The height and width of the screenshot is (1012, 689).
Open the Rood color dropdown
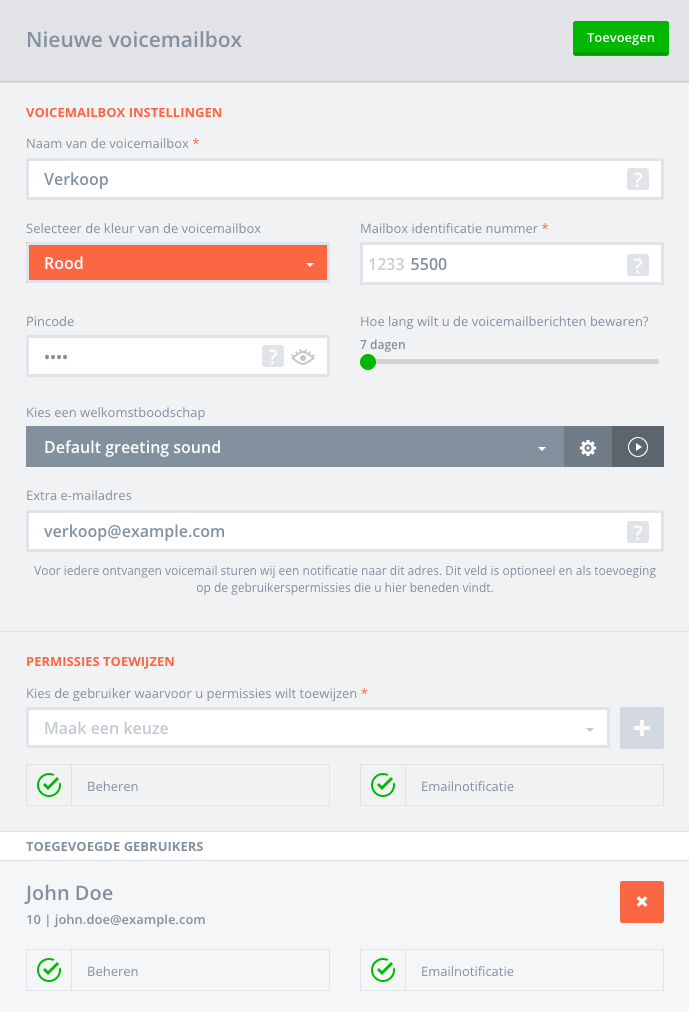178,264
